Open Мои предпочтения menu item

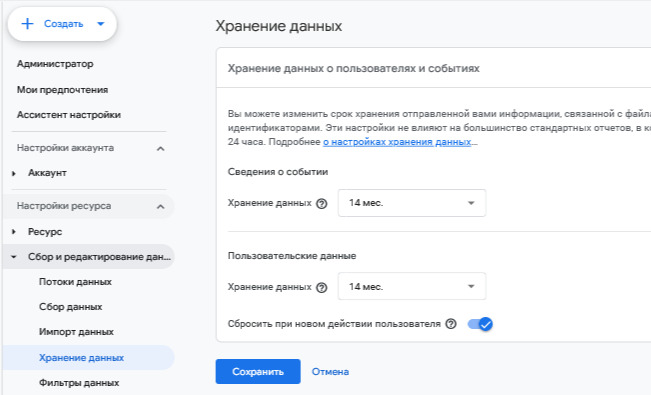pos(63,90)
